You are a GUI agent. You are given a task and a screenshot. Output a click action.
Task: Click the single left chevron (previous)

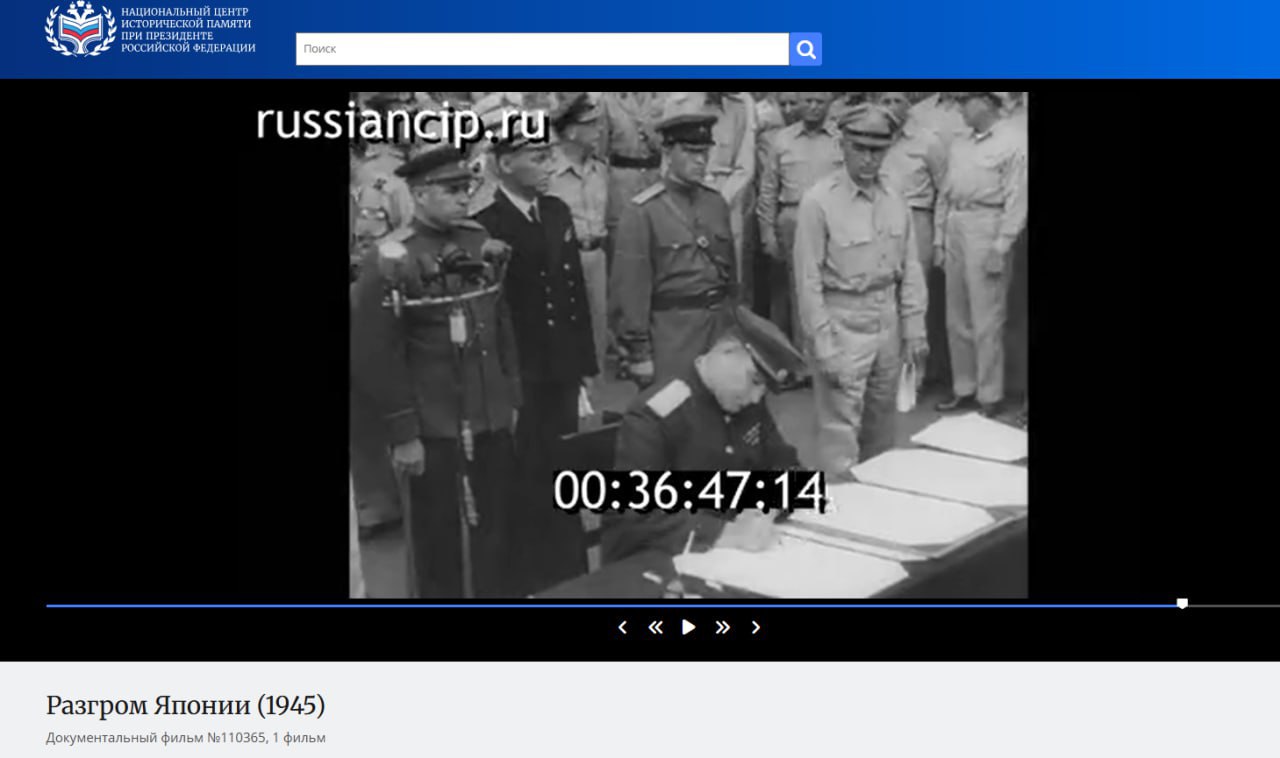click(x=622, y=627)
